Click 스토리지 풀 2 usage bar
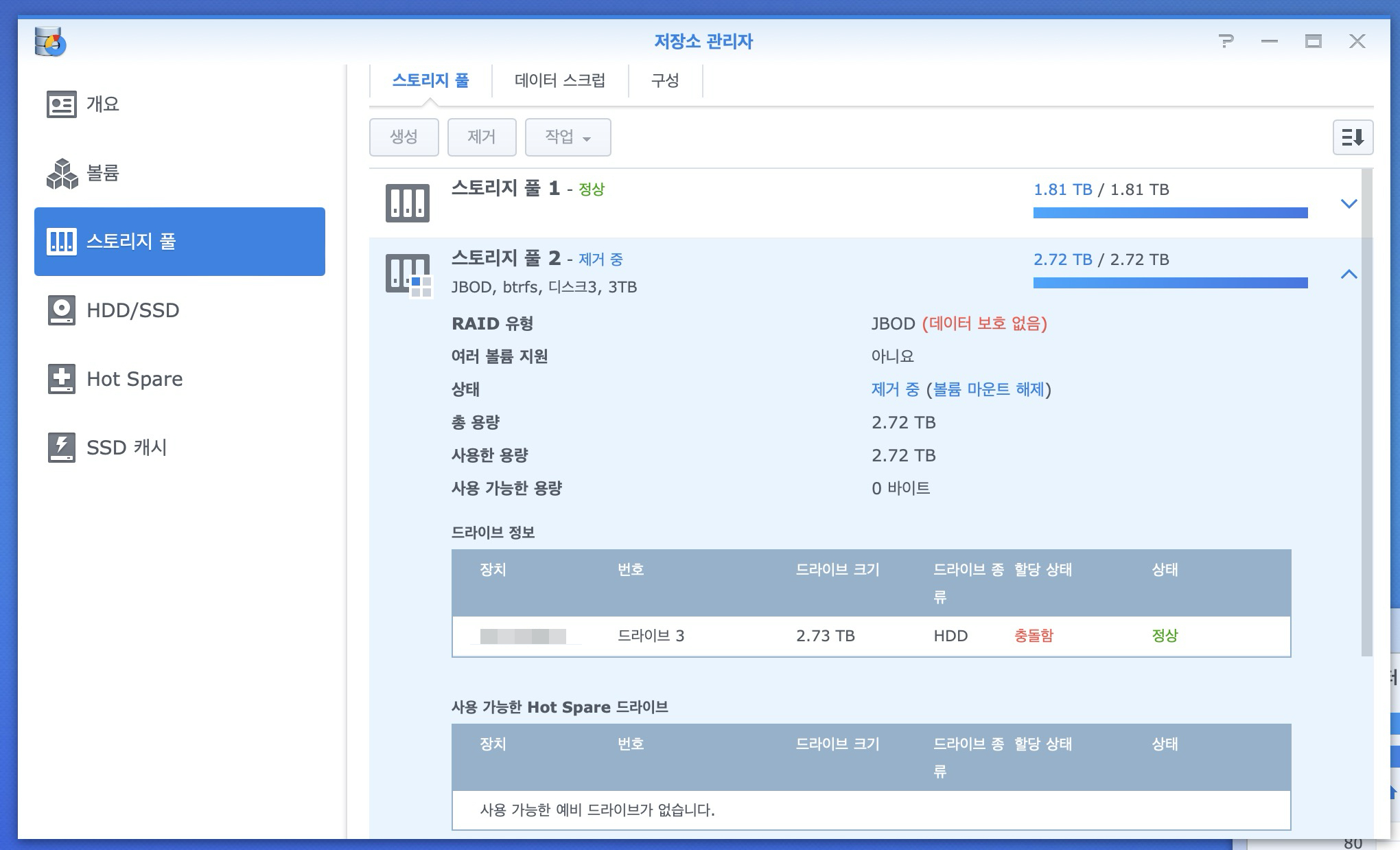Viewport: 1400px width, 850px height. pos(1170,283)
